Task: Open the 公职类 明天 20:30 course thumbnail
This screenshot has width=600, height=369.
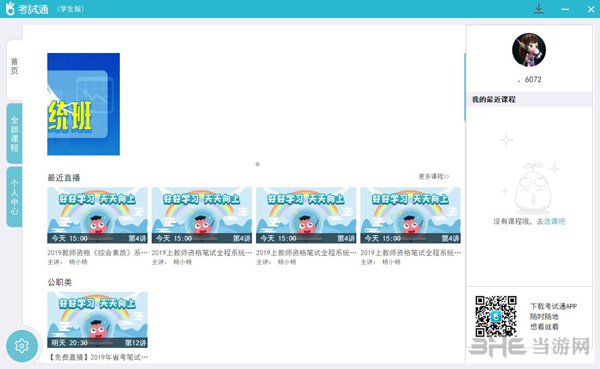Action: 97,320
